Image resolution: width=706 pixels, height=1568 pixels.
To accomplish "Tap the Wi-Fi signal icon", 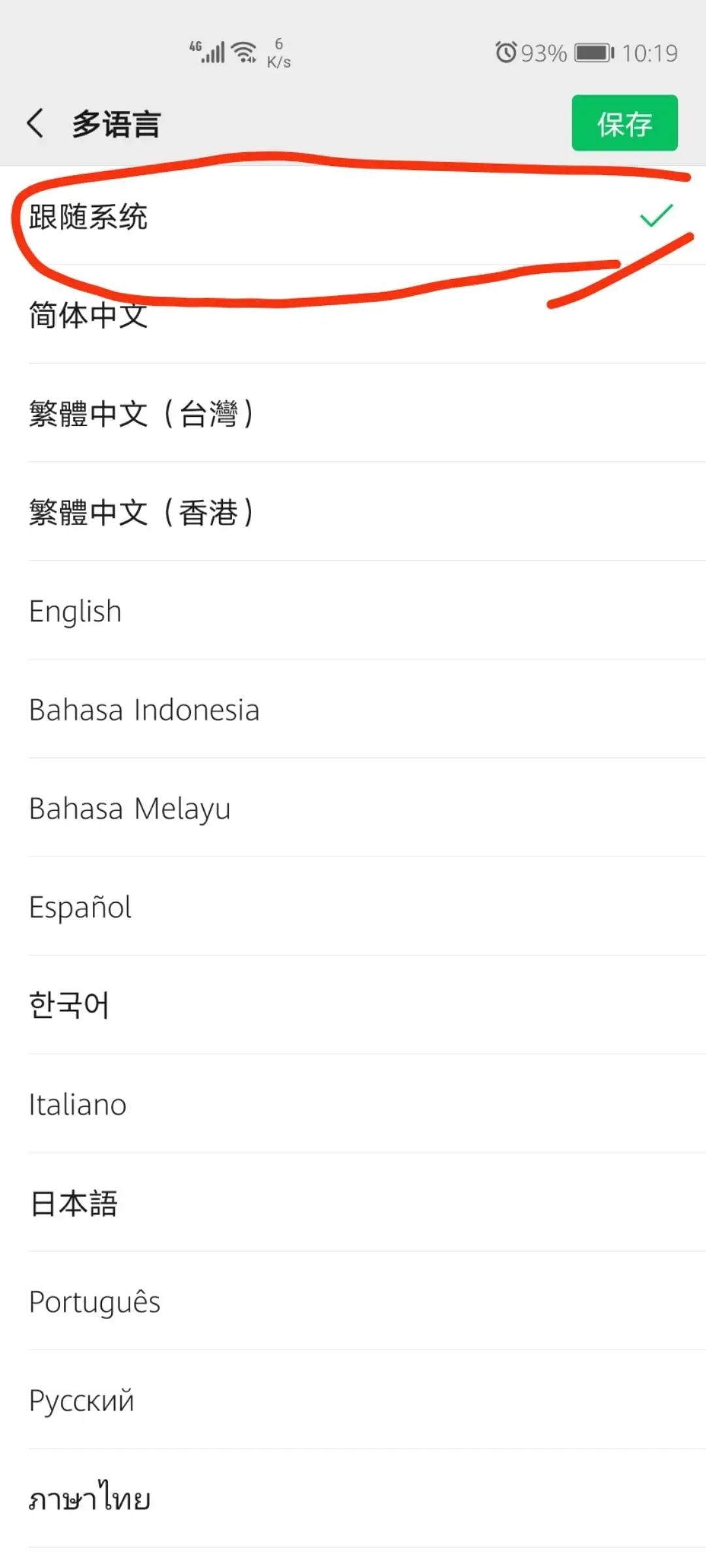I will pos(245,52).
